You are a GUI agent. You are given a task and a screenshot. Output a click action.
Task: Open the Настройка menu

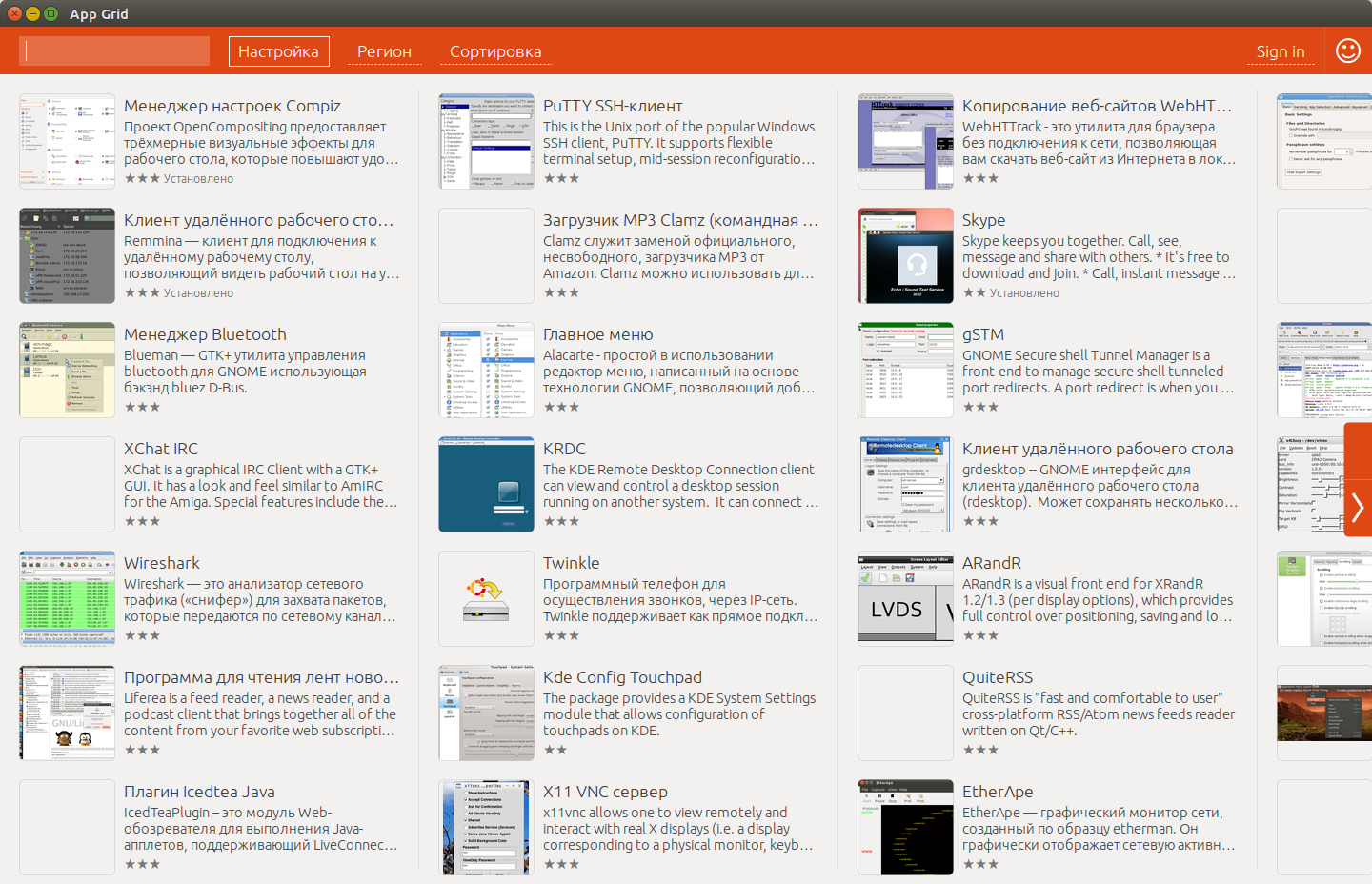click(279, 51)
